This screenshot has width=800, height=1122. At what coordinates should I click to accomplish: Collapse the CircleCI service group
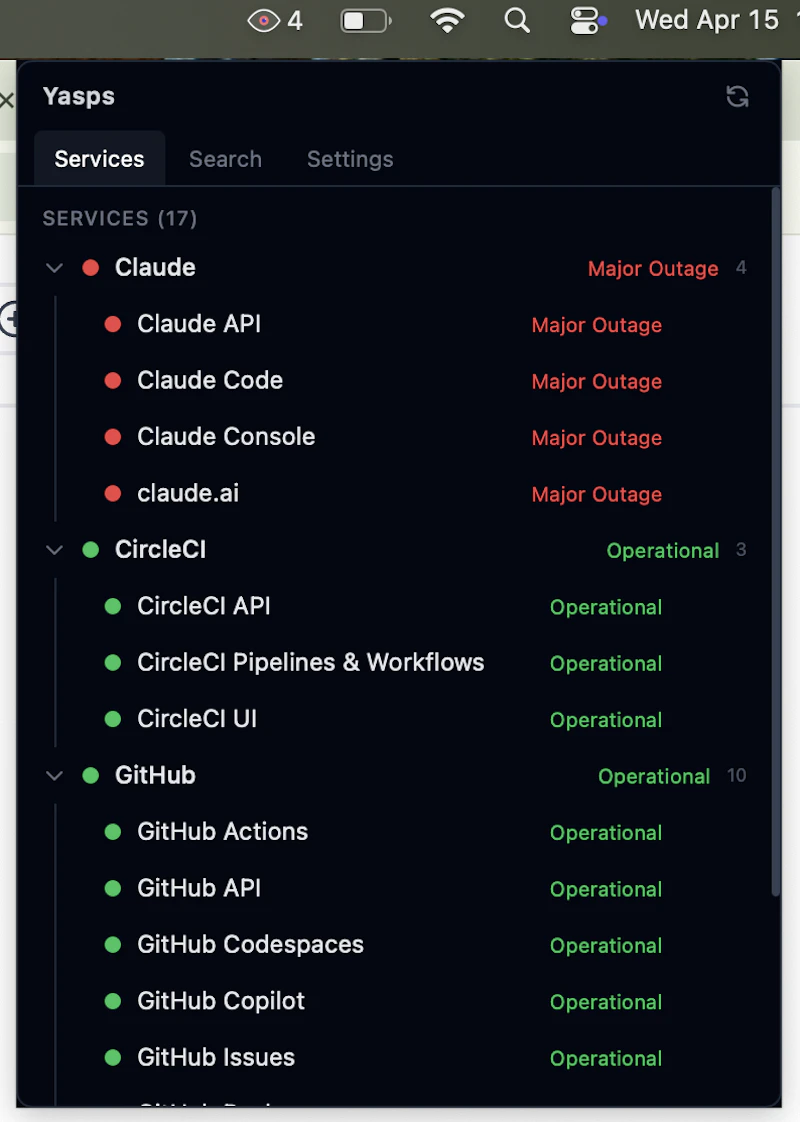click(x=54, y=549)
